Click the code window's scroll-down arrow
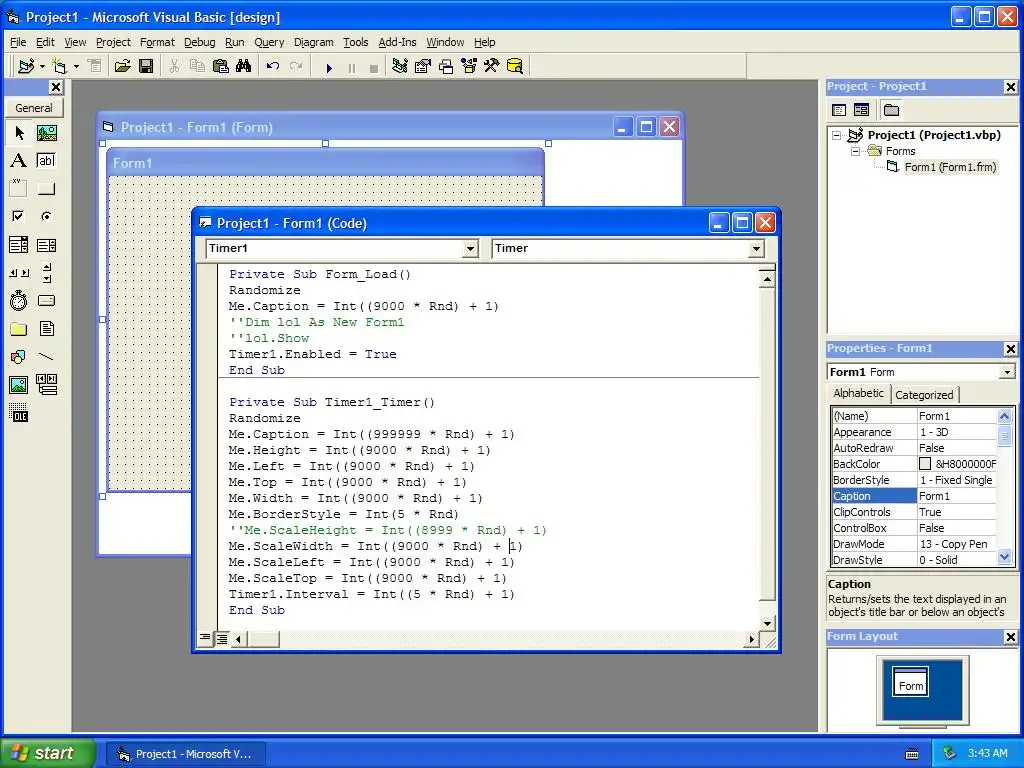The image size is (1024, 768). [x=767, y=623]
